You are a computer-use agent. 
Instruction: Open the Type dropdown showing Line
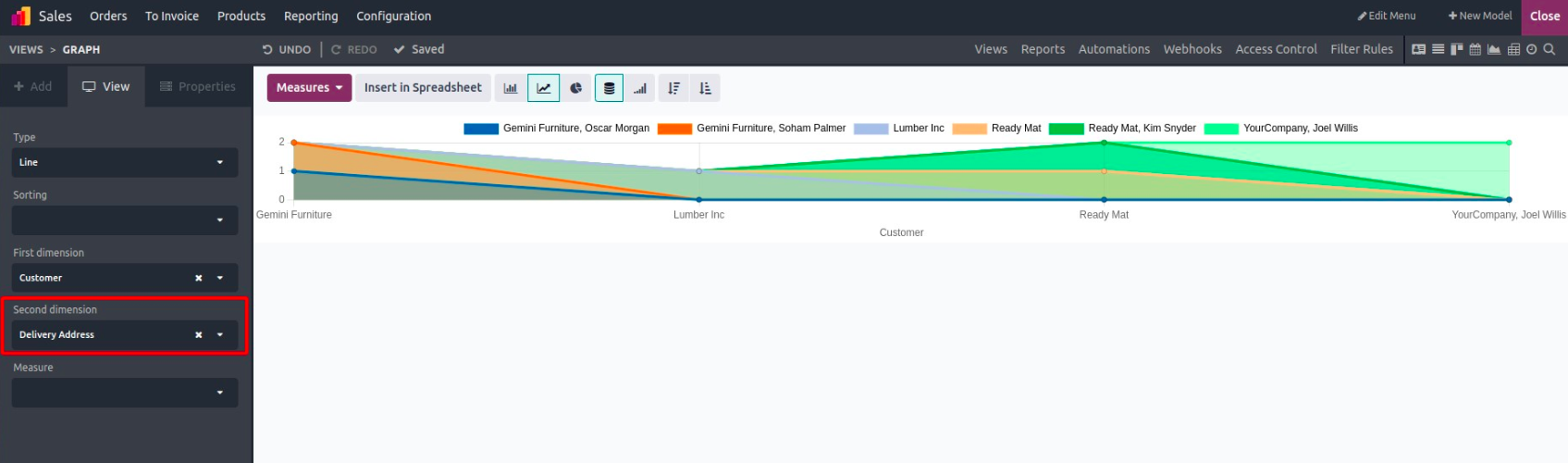[x=124, y=162]
